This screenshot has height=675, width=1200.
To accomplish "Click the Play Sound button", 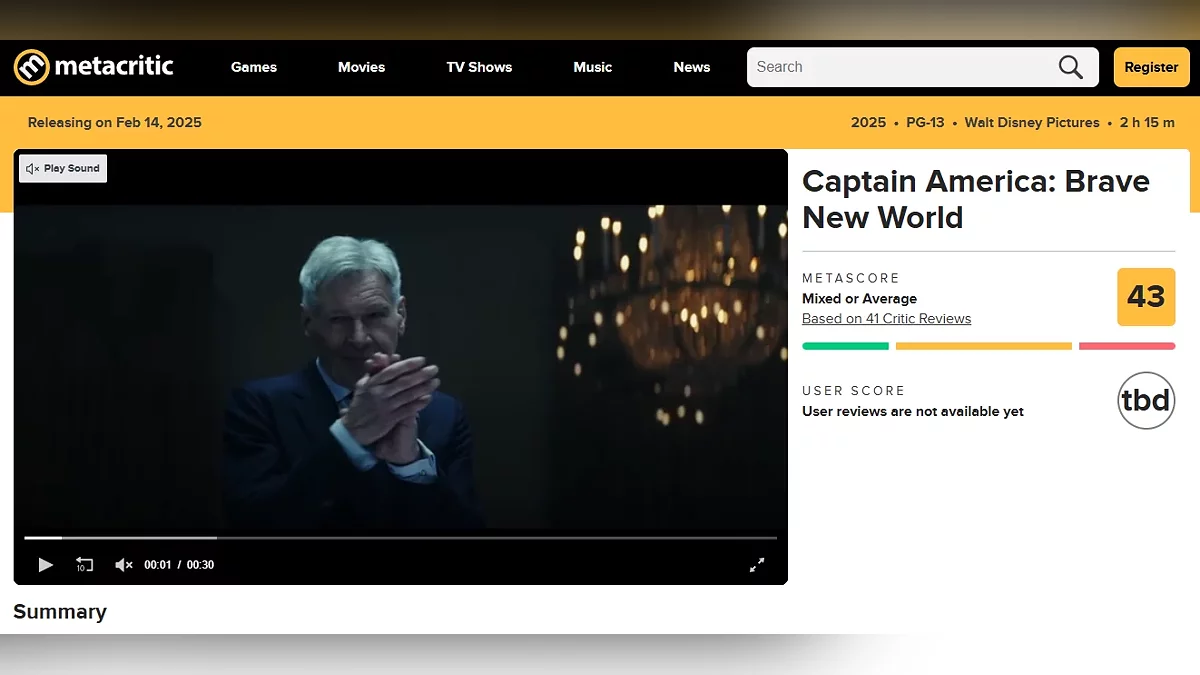I will [x=63, y=169].
